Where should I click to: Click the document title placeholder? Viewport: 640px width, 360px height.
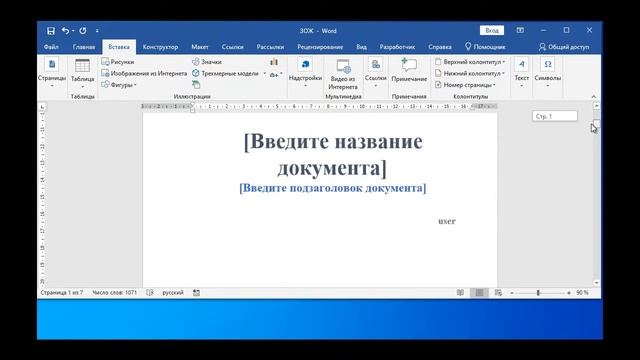[333, 154]
